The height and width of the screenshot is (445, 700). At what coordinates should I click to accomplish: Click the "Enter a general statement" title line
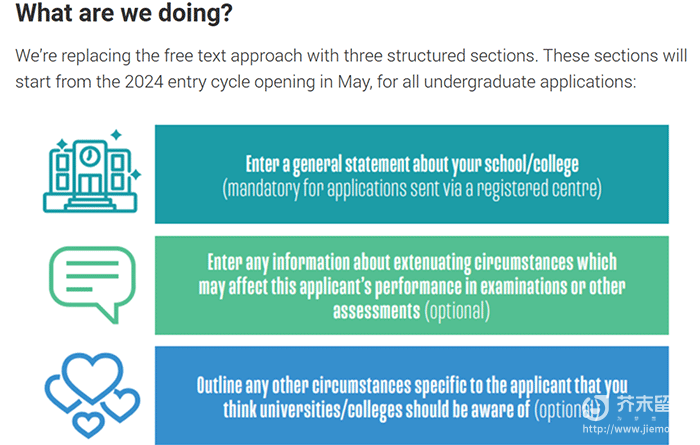point(412,162)
